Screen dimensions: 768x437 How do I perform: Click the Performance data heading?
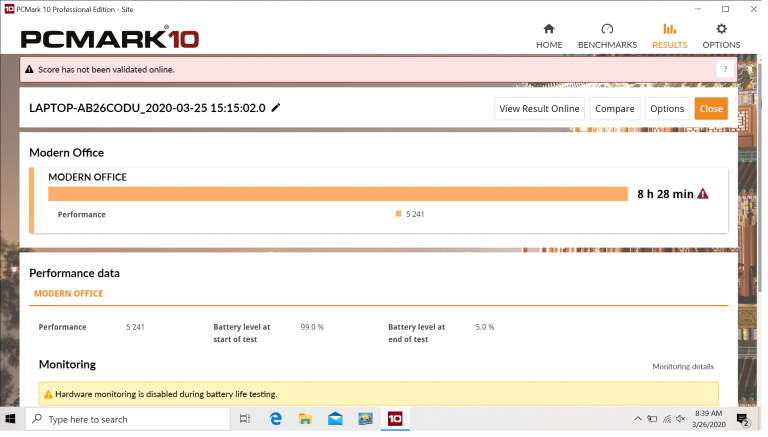[x=74, y=273]
